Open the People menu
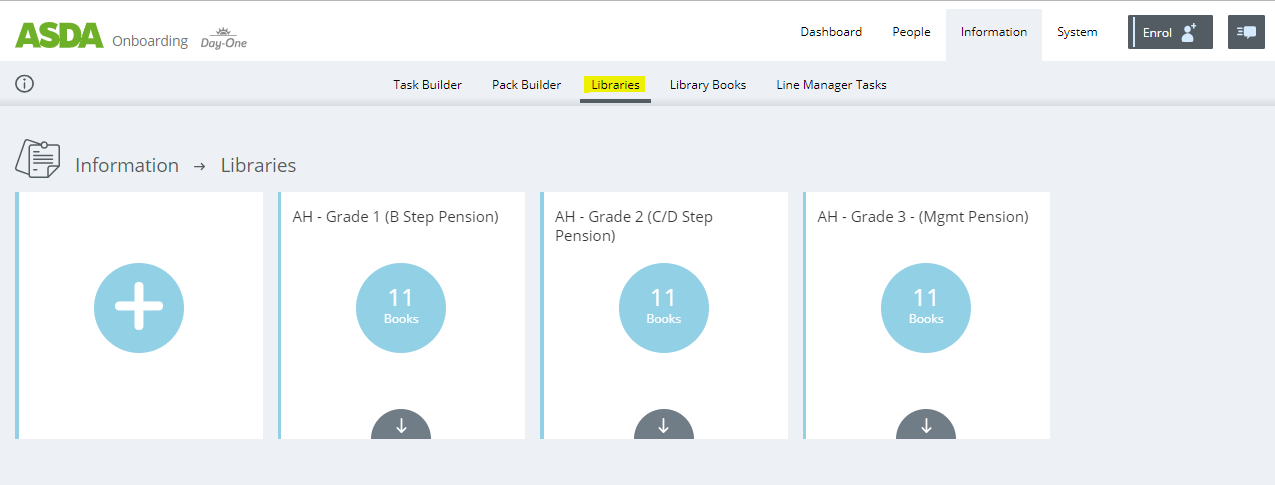This screenshot has height=485, width=1275. point(911,32)
